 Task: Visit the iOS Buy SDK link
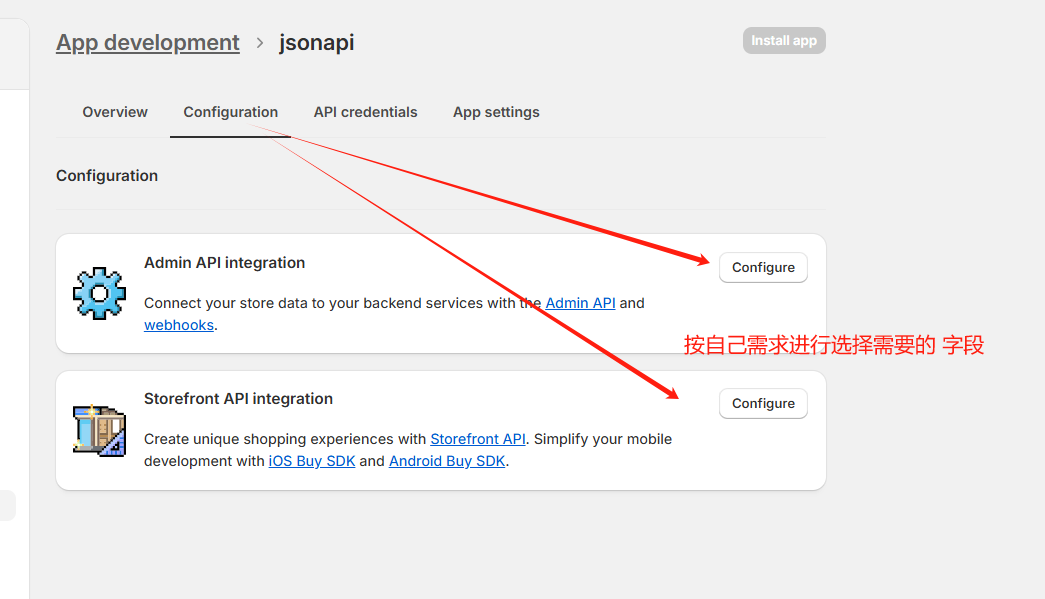click(x=312, y=461)
